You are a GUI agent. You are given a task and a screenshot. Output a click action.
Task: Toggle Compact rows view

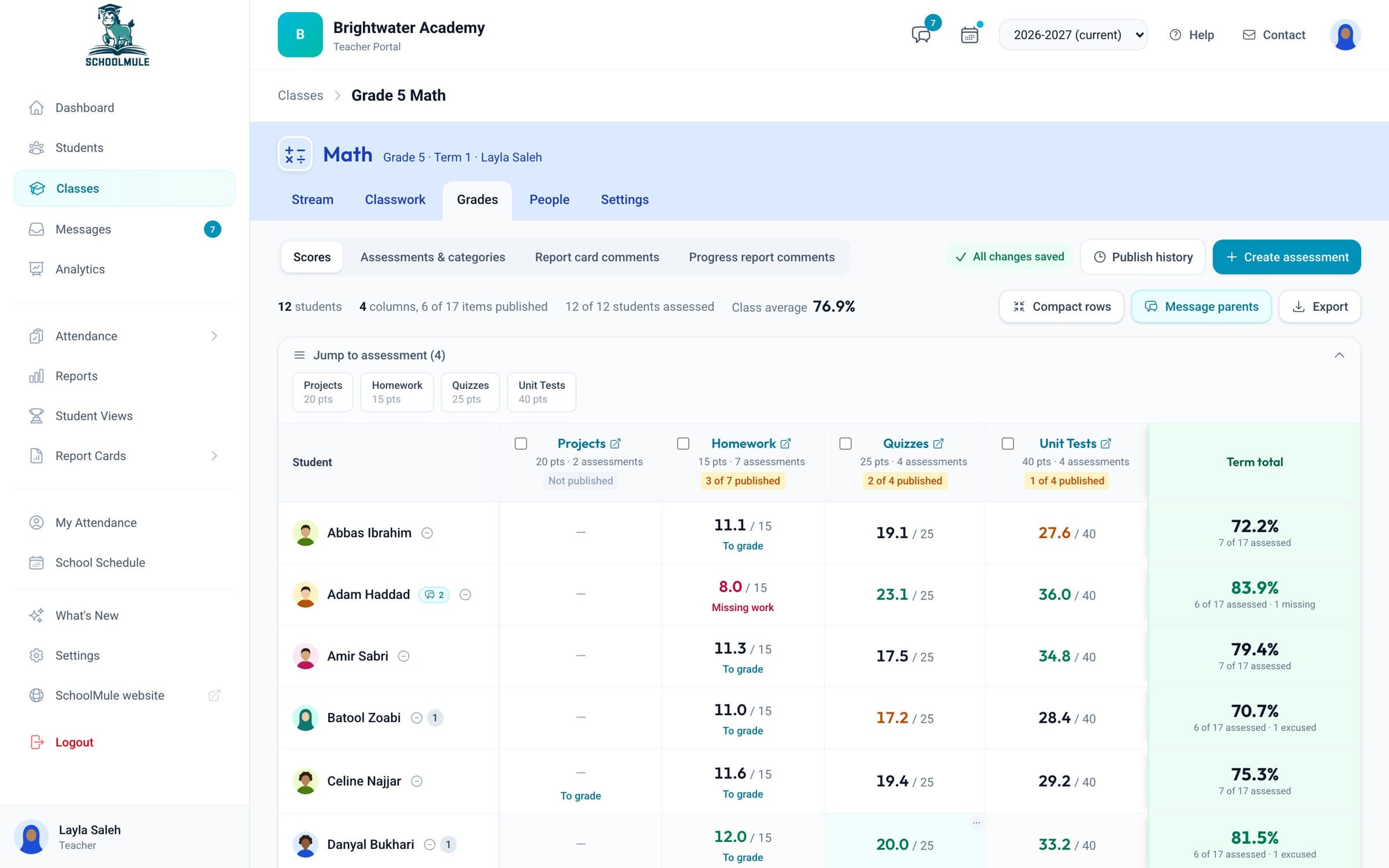pyautogui.click(x=1061, y=307)
